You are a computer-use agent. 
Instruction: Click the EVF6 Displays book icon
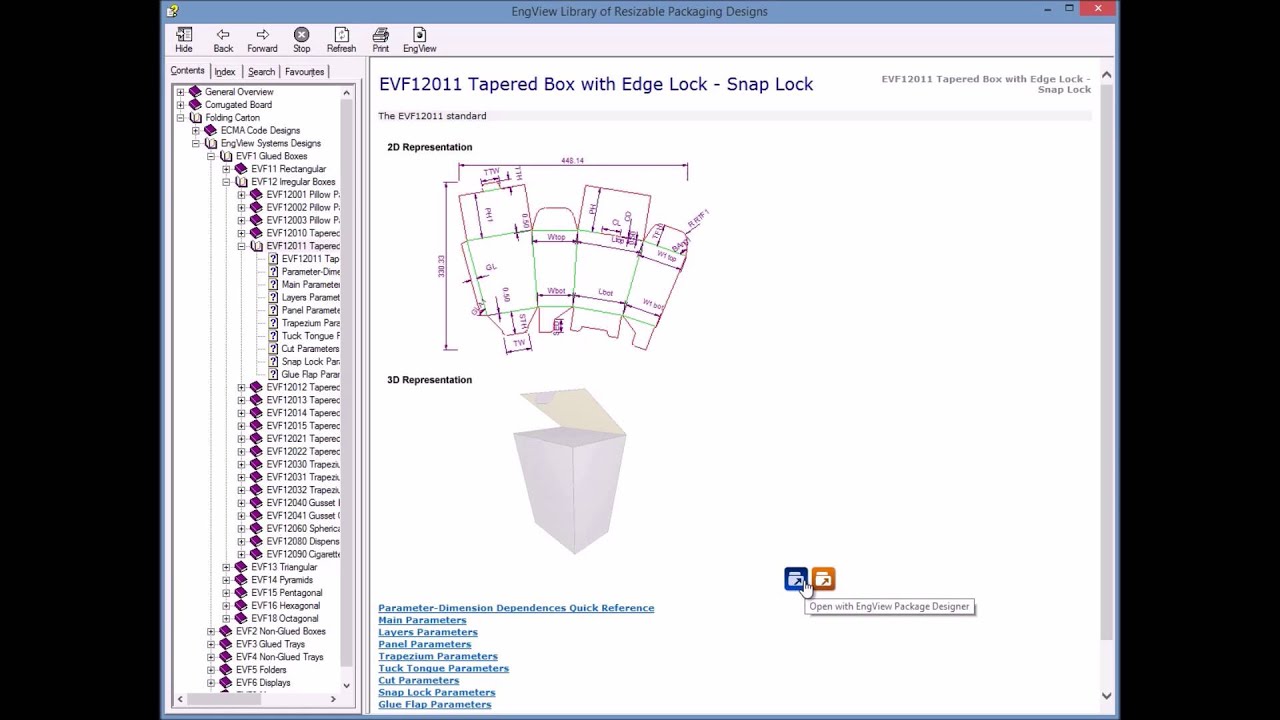pos(226,683)
